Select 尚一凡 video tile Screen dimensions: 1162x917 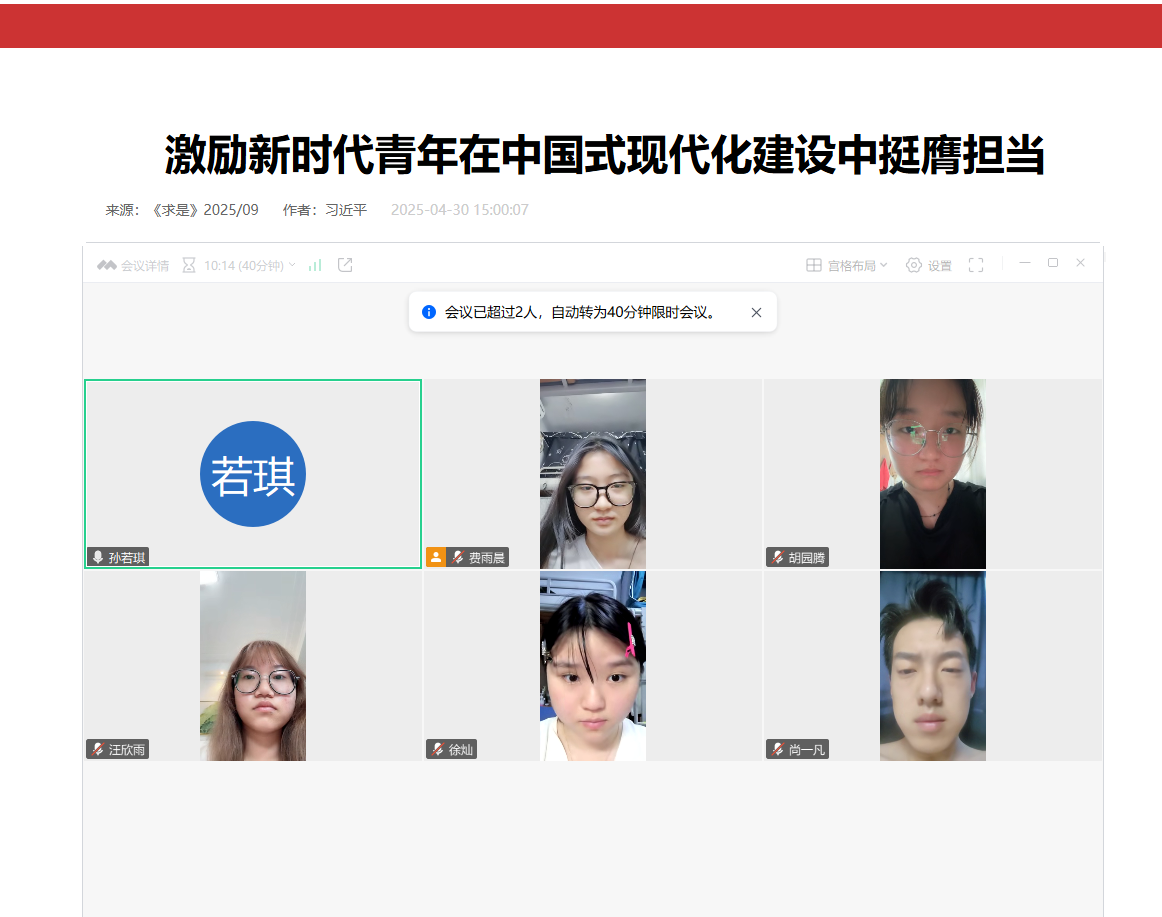(933, 666)
